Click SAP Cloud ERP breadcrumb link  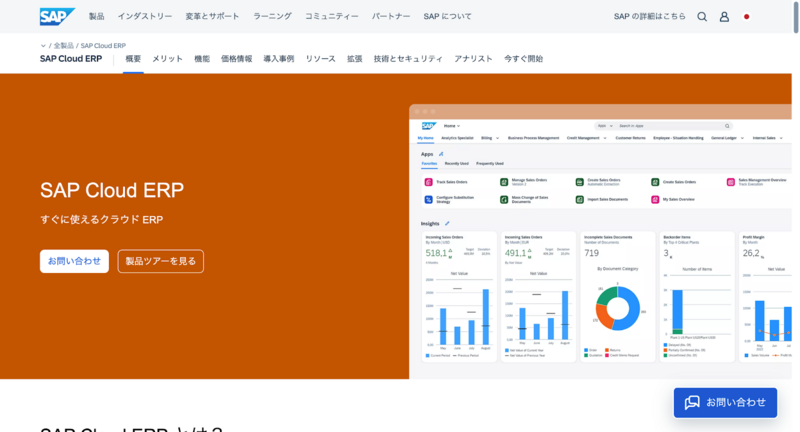103,46
